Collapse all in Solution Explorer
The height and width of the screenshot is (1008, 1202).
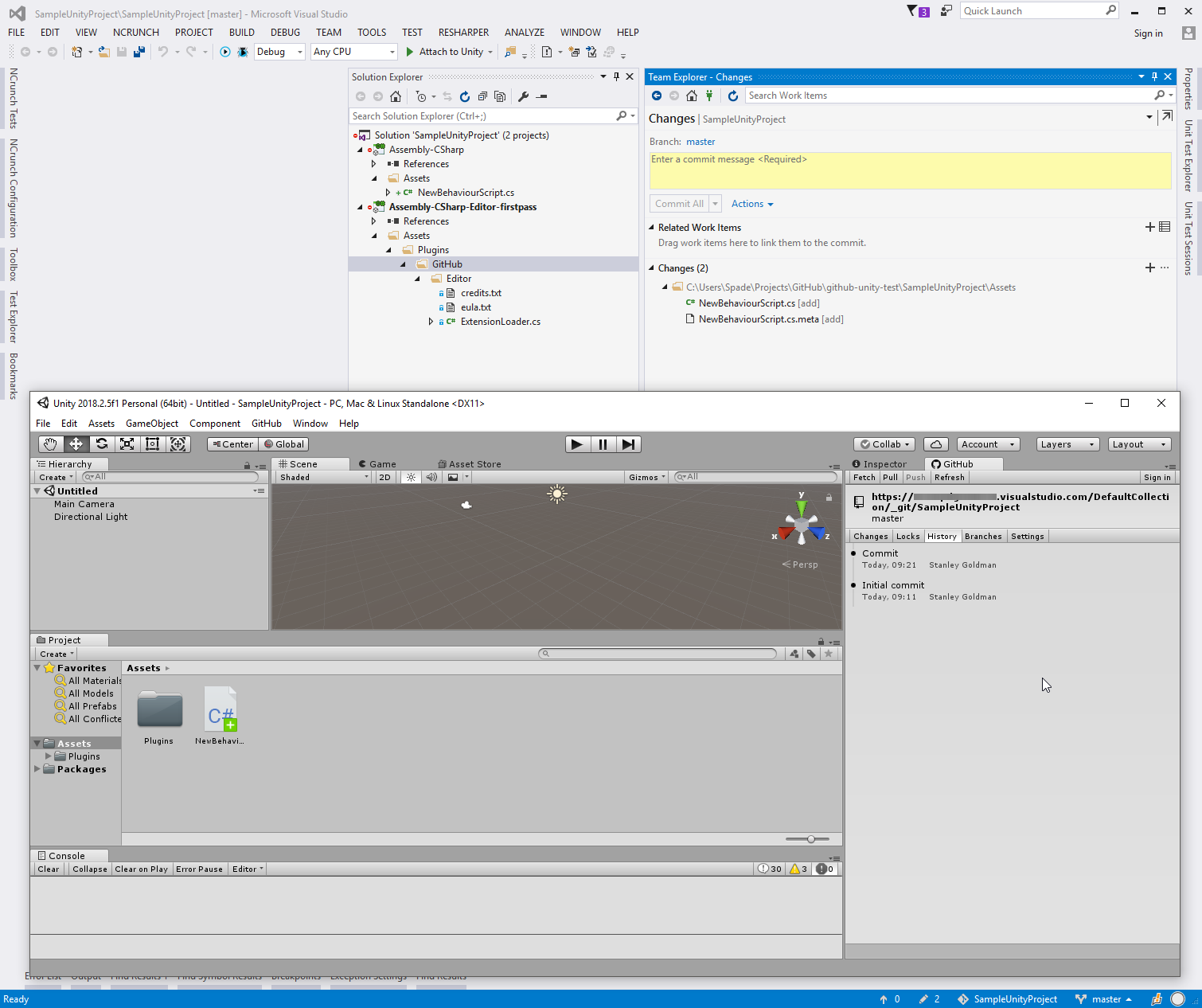coord(482,96)
